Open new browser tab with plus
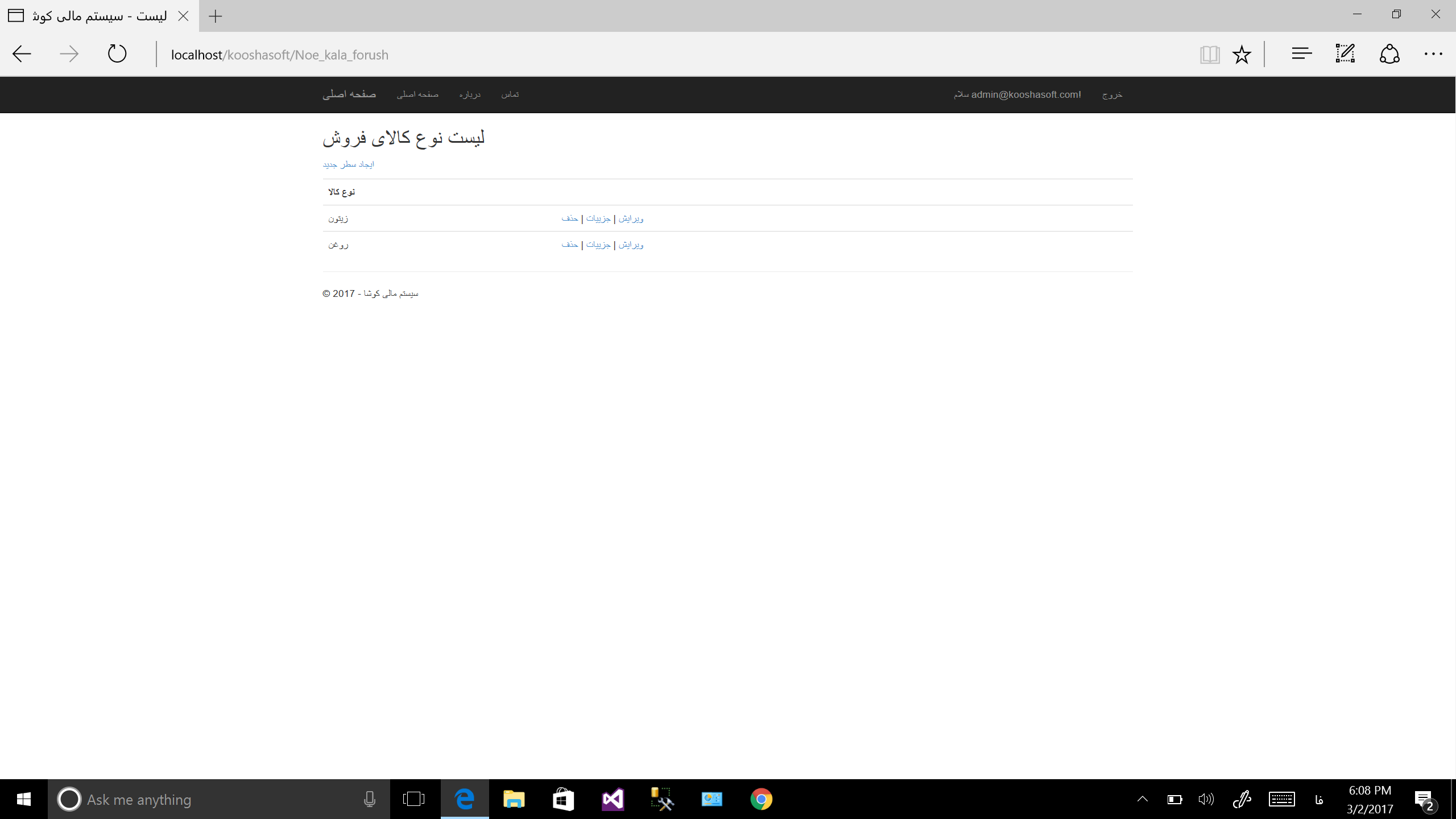 click(216, 16)
